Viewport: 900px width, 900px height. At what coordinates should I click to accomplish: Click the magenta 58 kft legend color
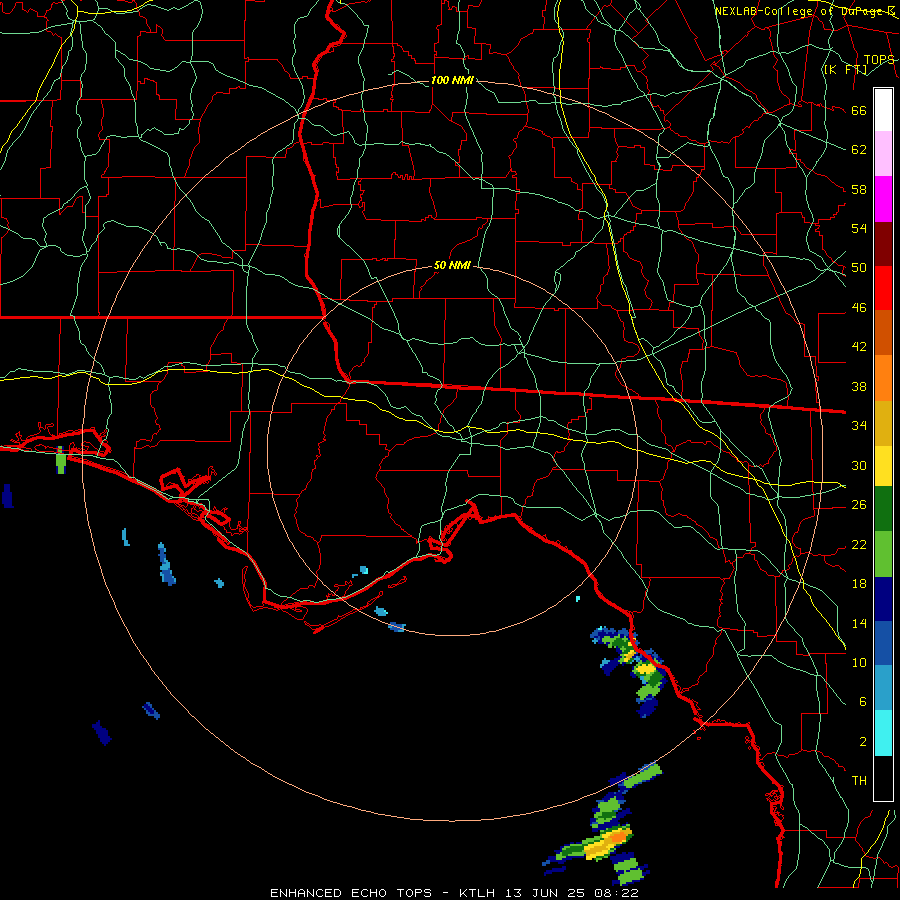[883, 199]
